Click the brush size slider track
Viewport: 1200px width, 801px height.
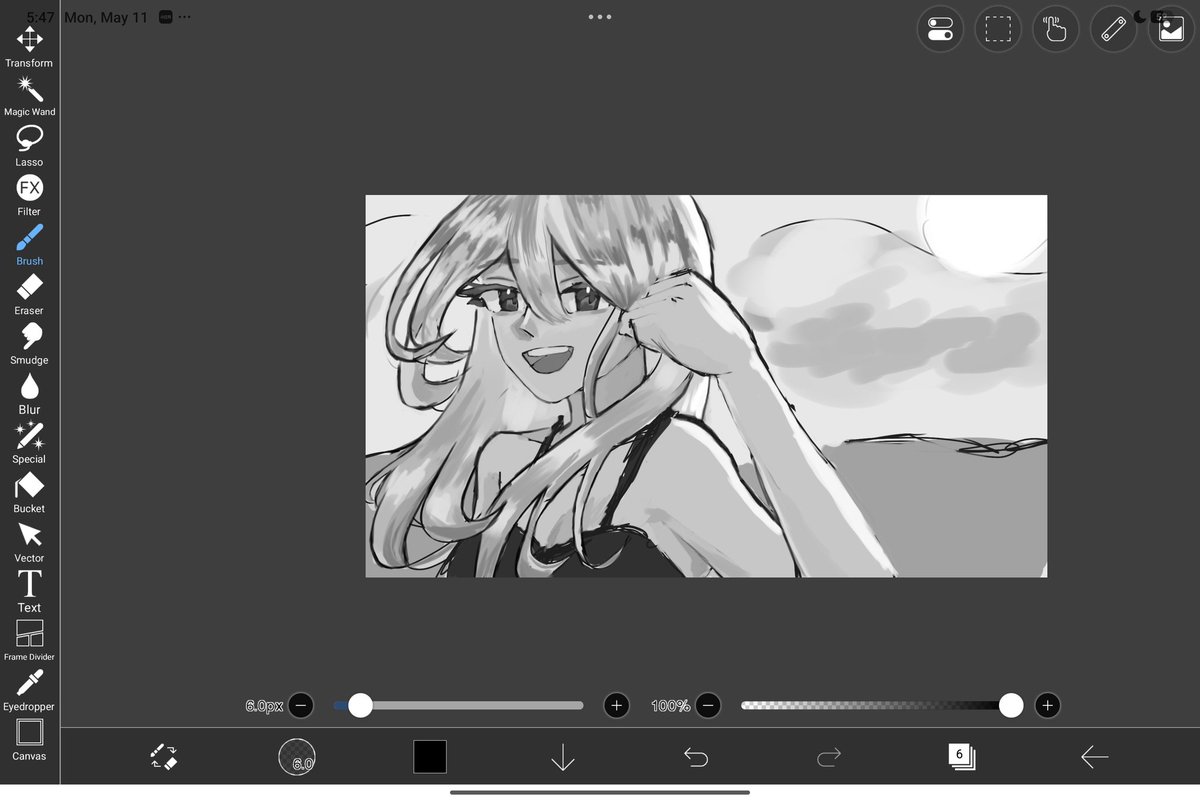click(x=459, y=705)
